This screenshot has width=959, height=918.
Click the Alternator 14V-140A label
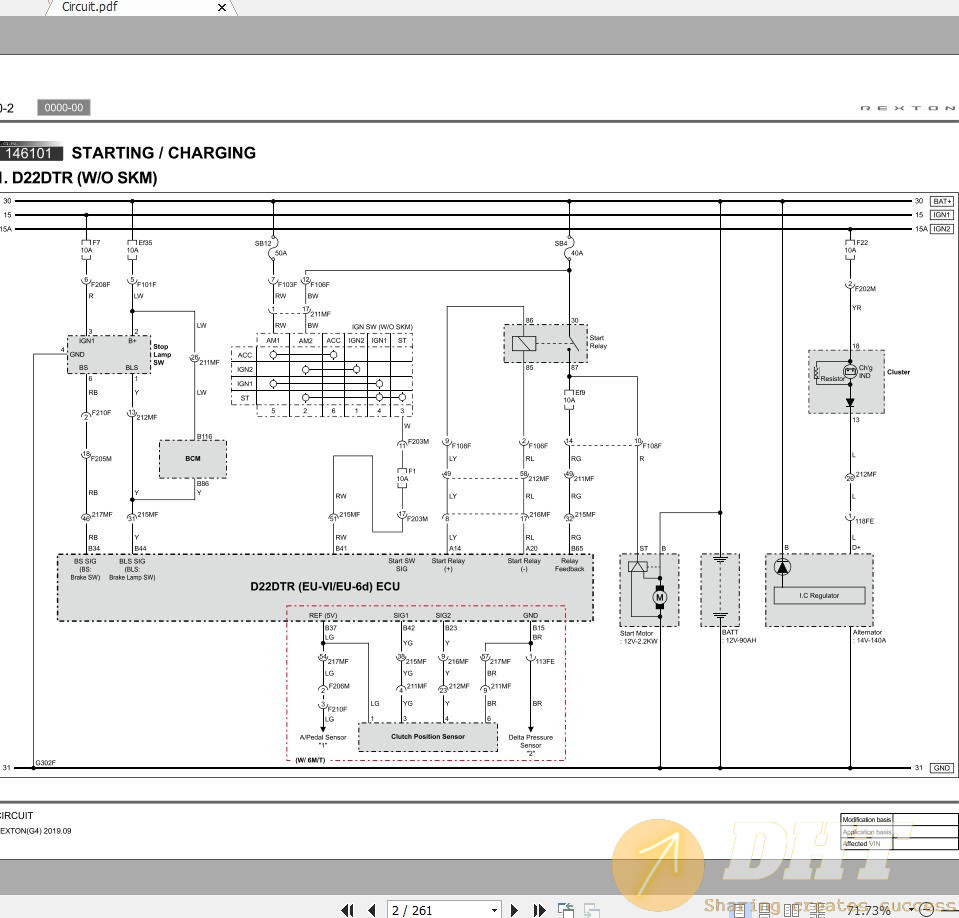[869, 637]
